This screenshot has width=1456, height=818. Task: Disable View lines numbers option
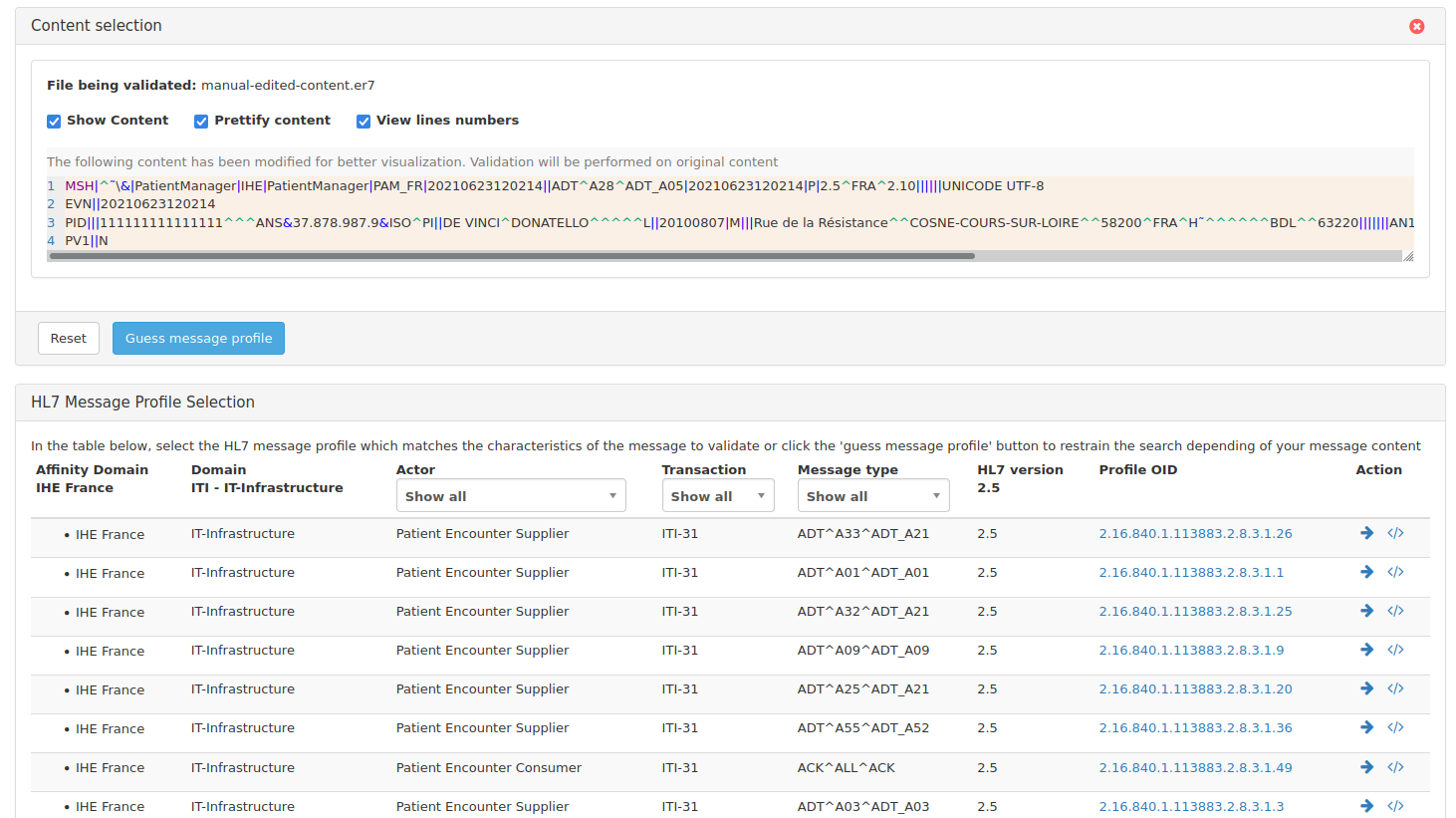pyautogui.click(x=364, y=122)
